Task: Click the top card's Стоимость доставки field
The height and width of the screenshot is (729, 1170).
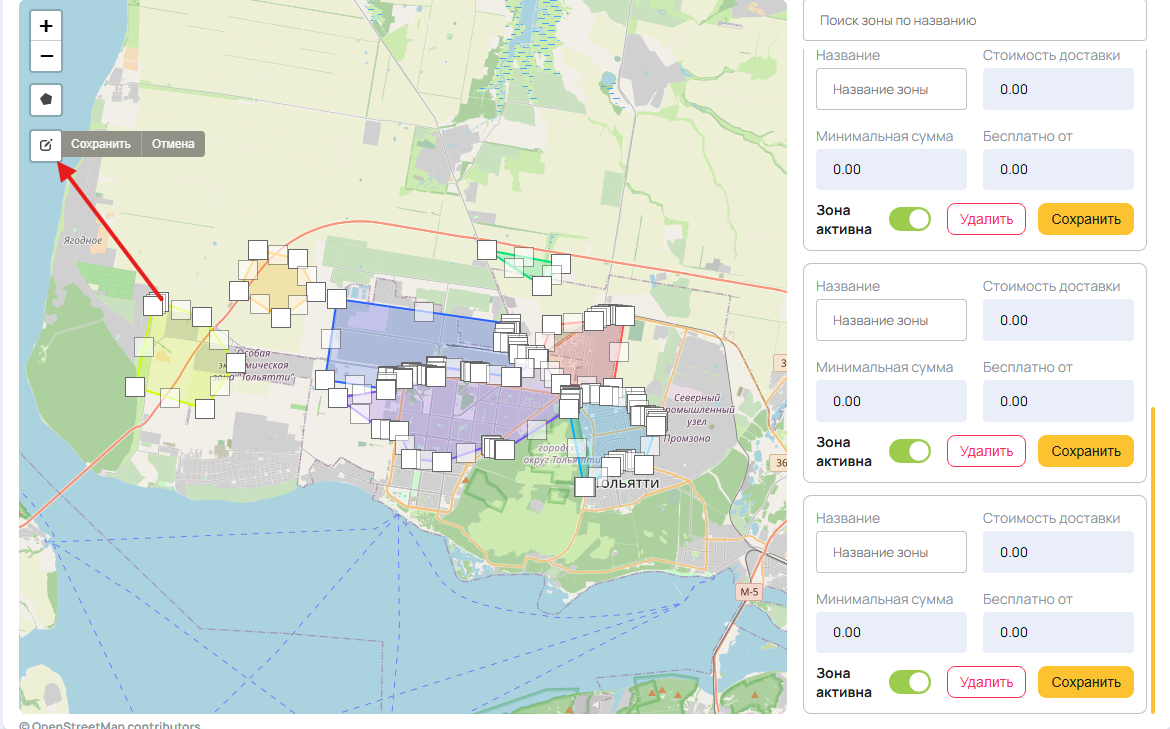Action: point(1058,89)
